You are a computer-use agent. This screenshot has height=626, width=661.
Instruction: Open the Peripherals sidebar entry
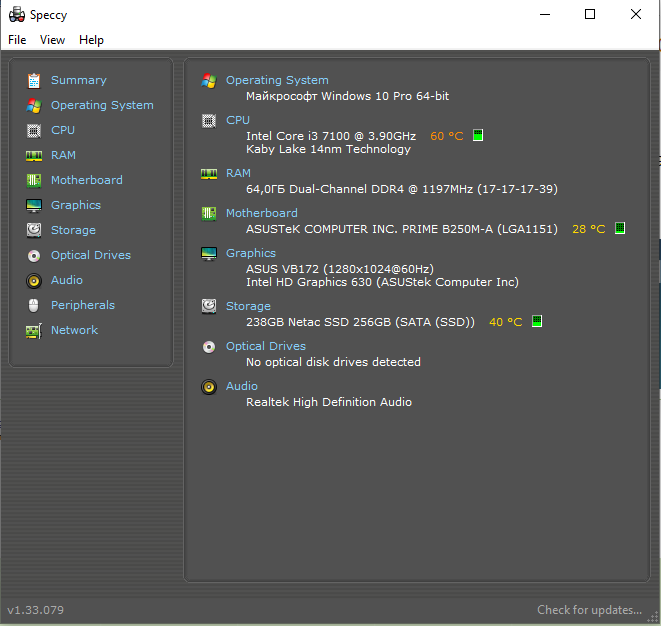pos(83,305)
